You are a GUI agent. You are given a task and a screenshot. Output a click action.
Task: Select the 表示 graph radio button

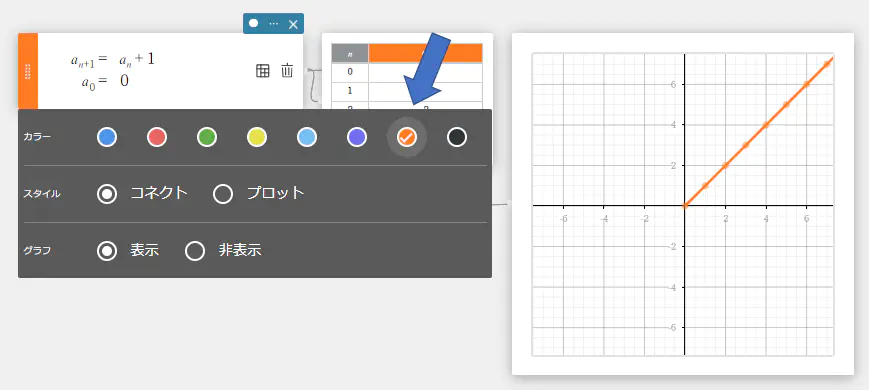(x=107, y=251)
